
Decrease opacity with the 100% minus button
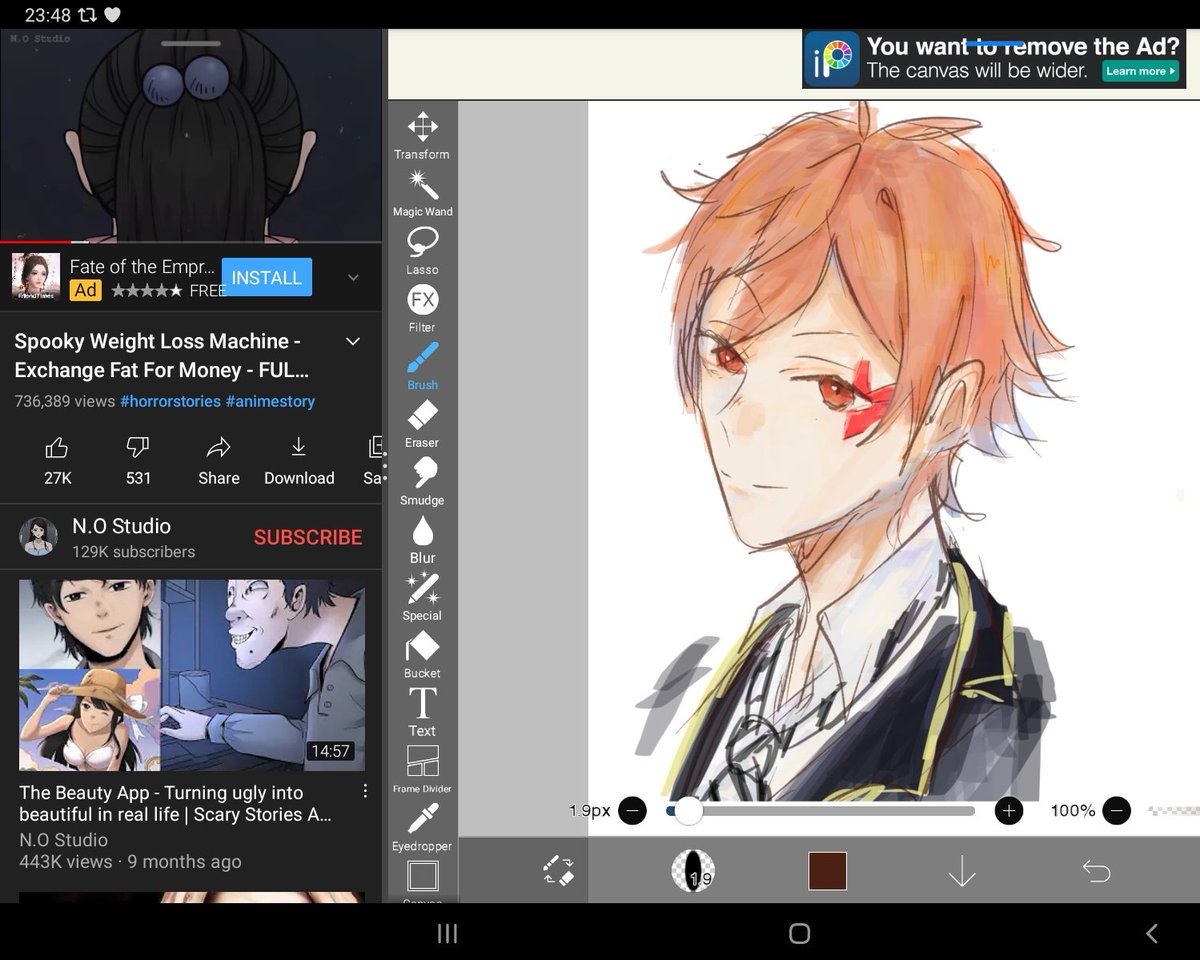(x=1118, y=811)
